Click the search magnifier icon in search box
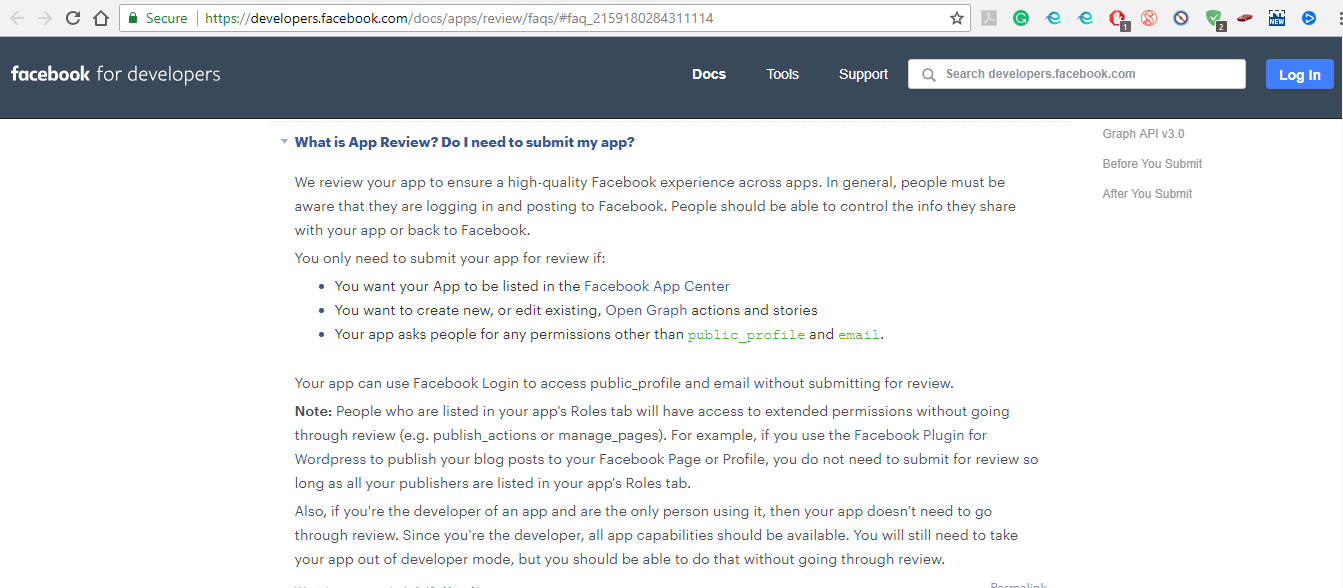 [x=929, y=74]
